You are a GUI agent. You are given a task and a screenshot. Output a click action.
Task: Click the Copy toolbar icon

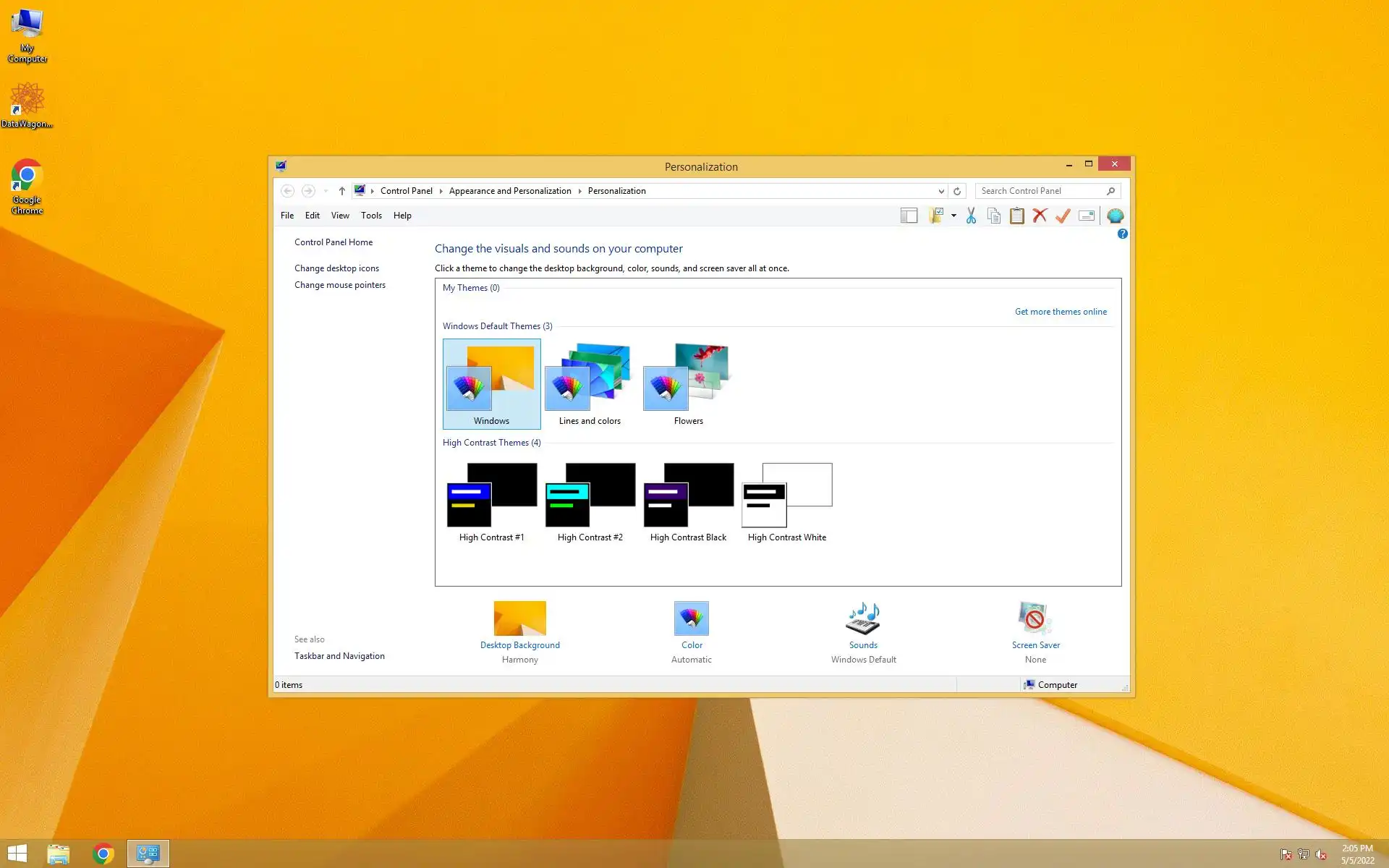click(994, 216)
